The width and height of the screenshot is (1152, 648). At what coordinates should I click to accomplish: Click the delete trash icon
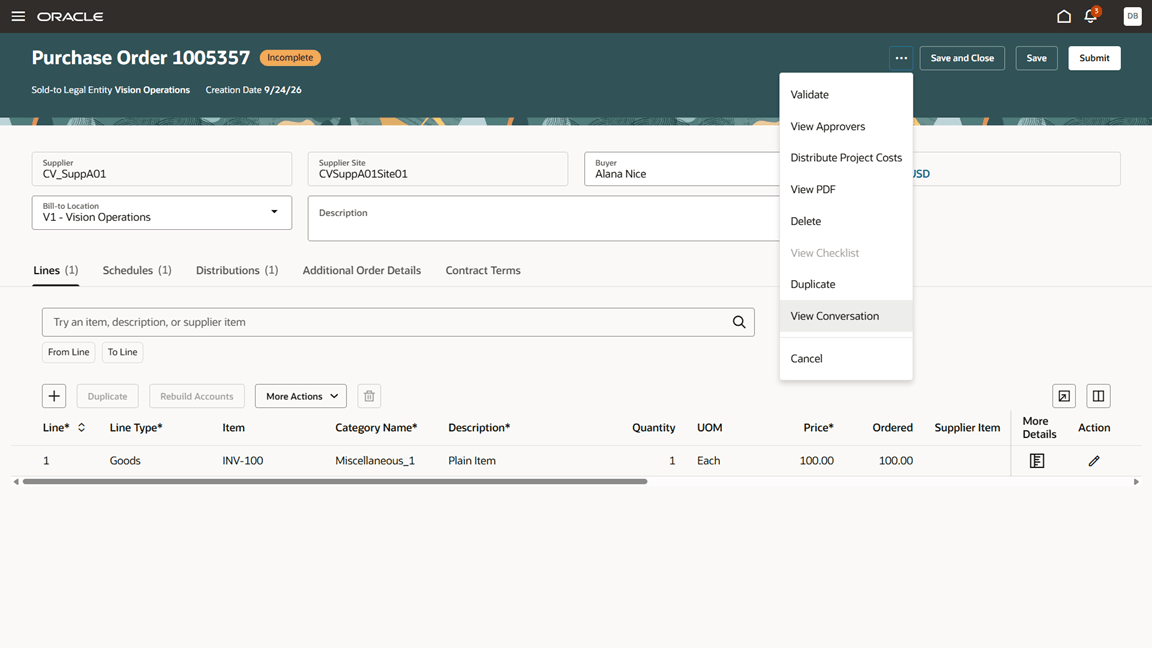tap(369, 396)
